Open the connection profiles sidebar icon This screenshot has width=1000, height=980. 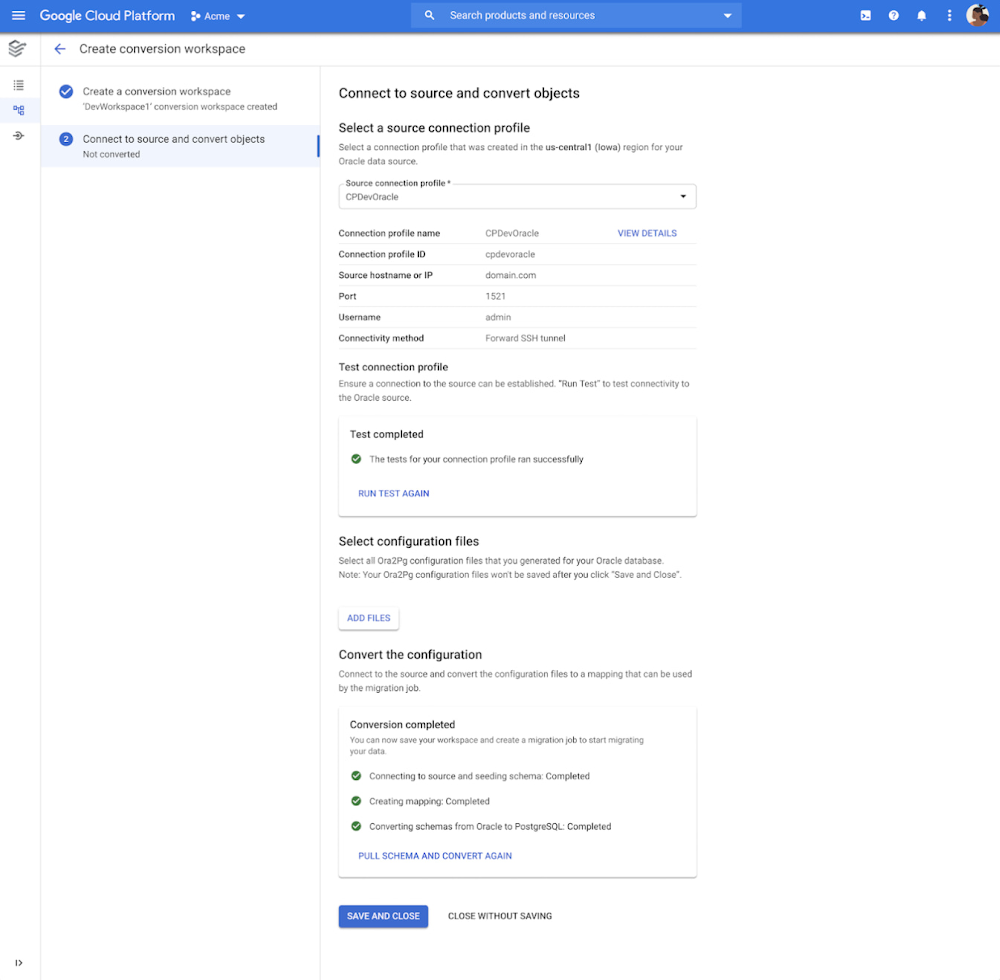(x=18, y=136)
